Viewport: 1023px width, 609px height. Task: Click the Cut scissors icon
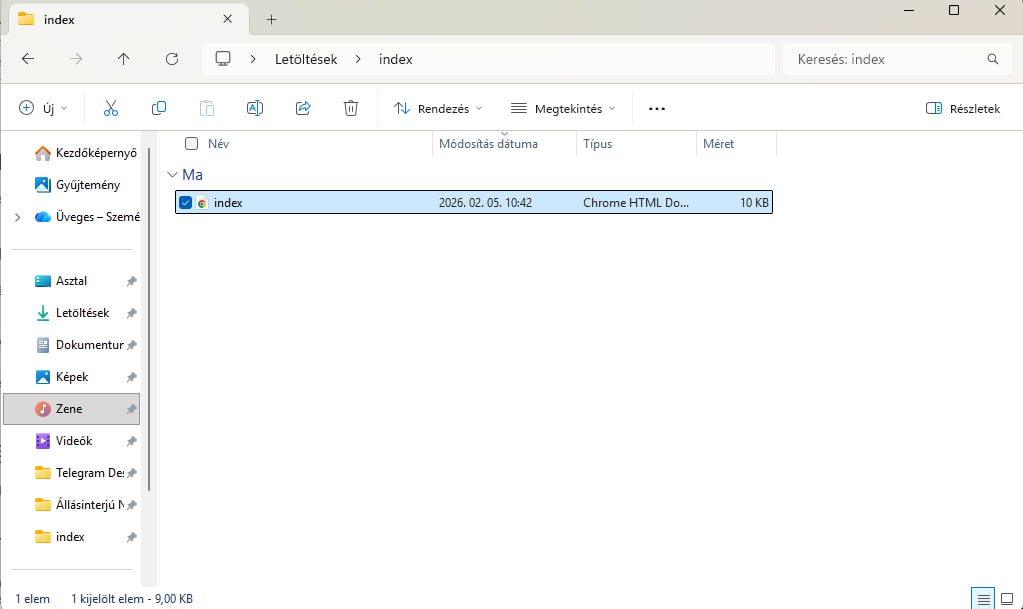click(111, 108)
